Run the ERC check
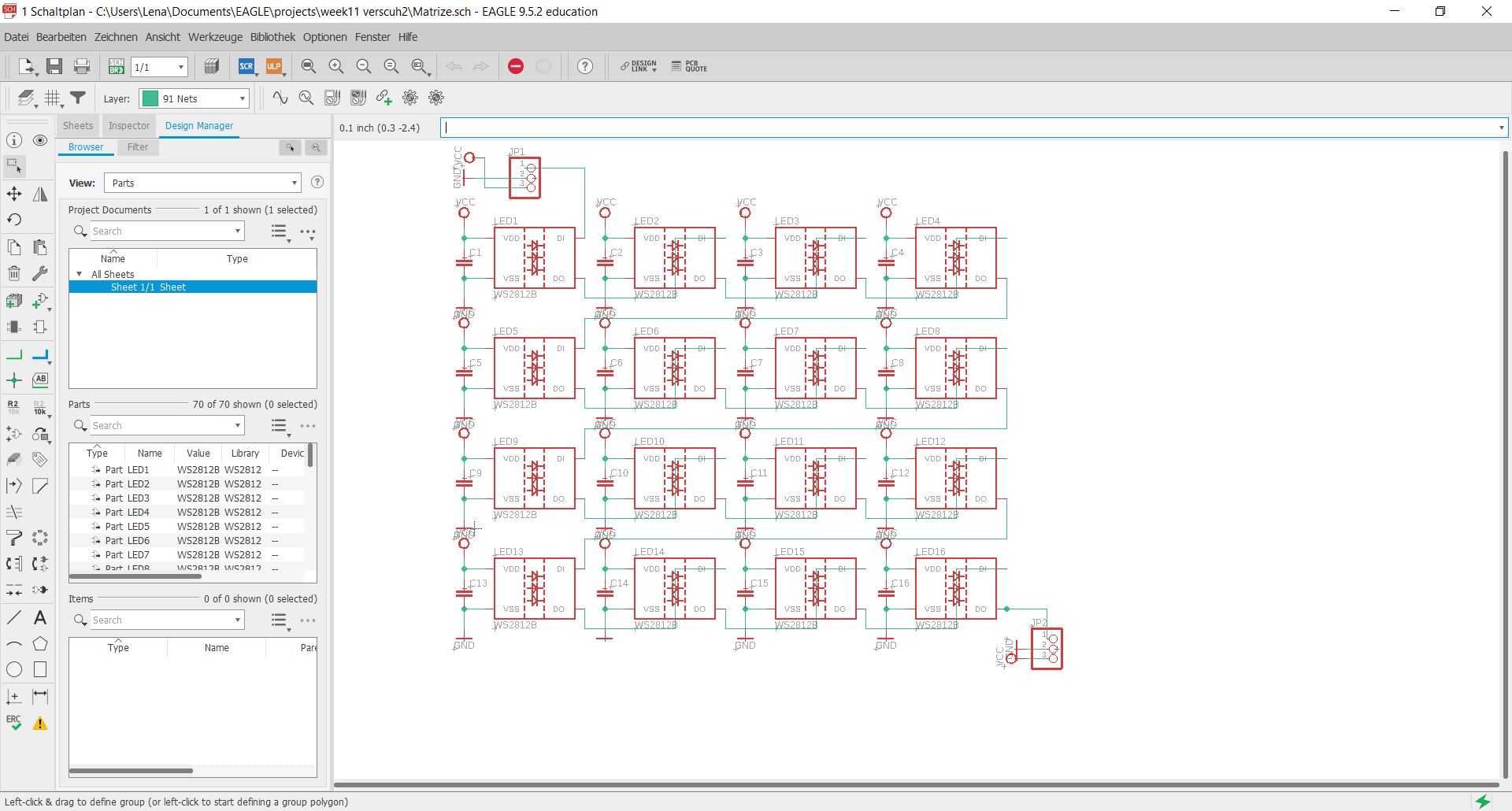1512x811 pixels. click(14, 723)
